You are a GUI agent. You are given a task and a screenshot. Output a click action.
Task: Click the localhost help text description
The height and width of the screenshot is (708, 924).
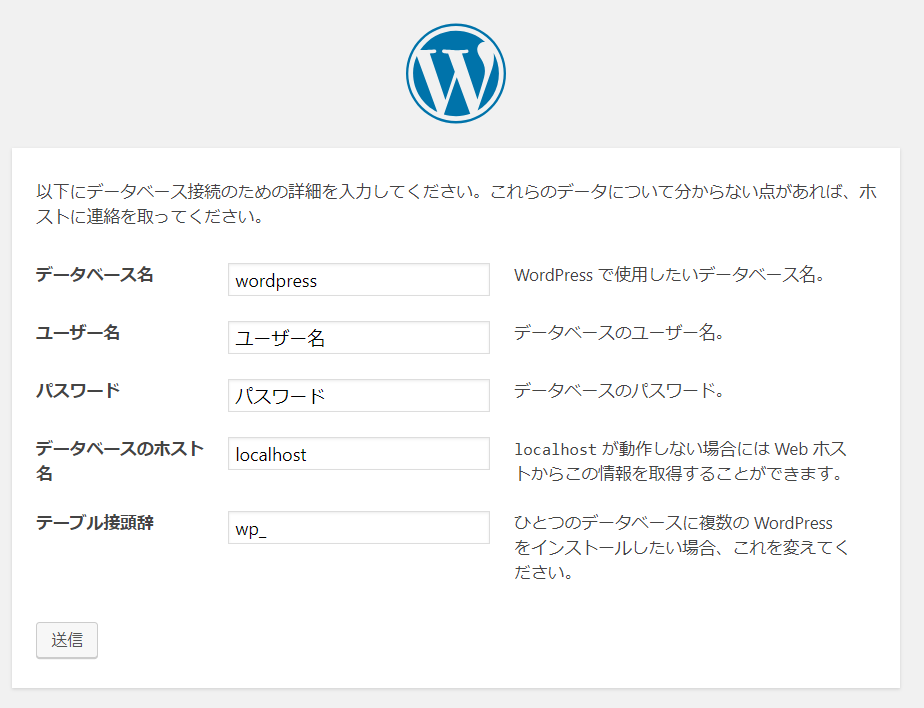(x=681, y=461)
